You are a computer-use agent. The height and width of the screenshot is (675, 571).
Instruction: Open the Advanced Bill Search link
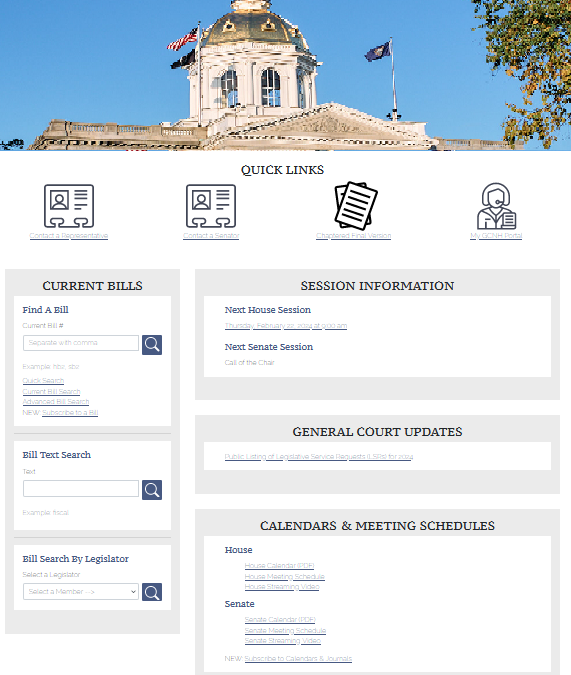tap(56, 402)
